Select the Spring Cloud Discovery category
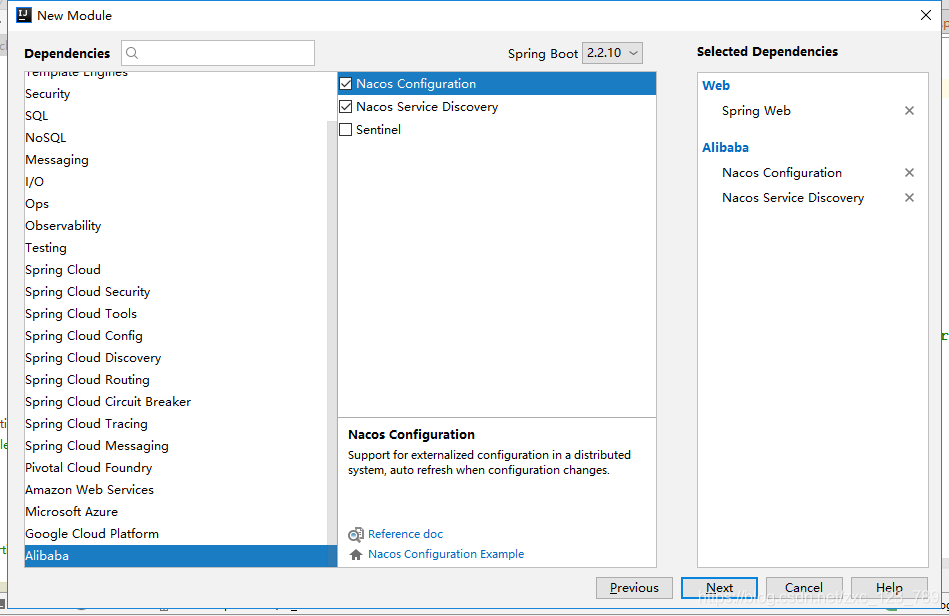949x616 pixels. (x=176, y=358)
